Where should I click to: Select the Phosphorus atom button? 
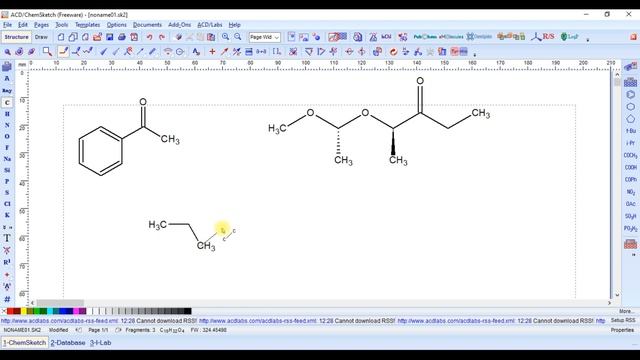[7, 181]
